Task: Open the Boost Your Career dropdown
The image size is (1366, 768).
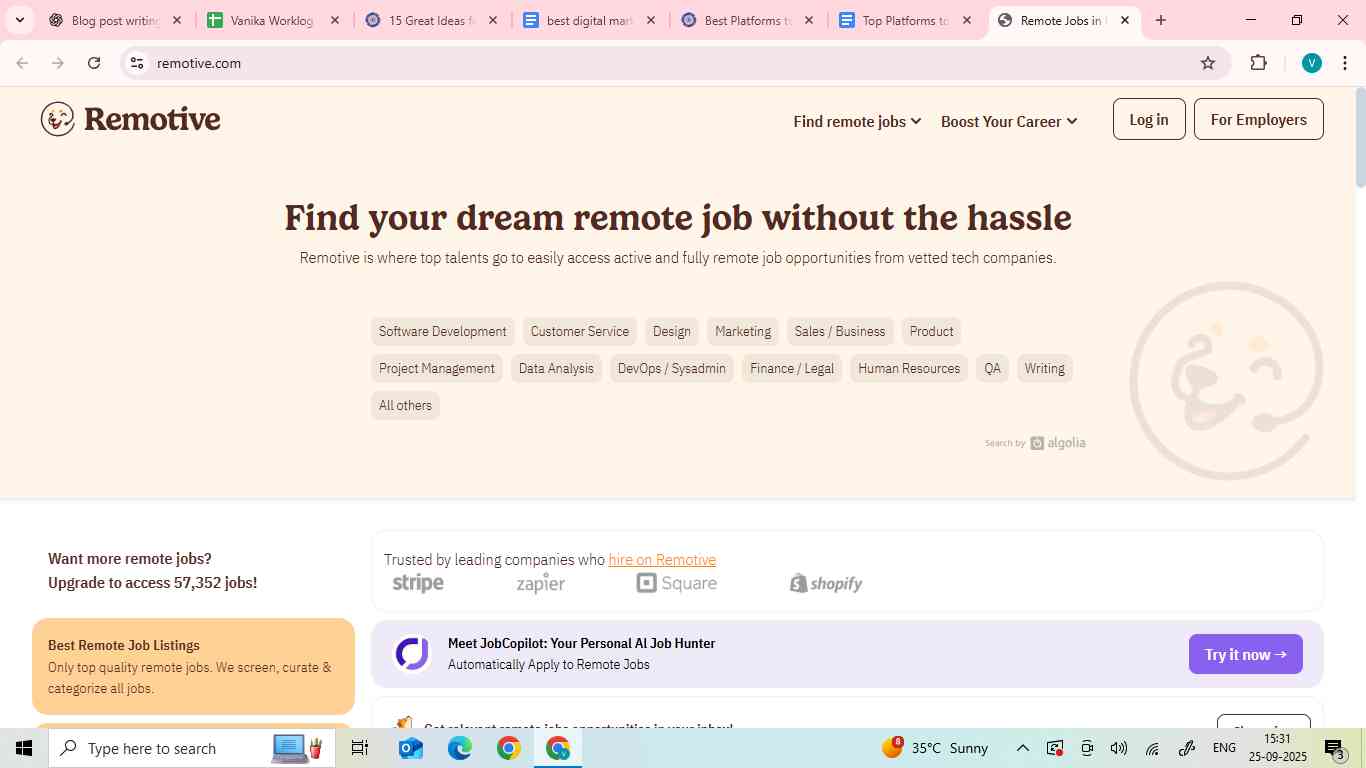Action: (x=1009, y=121)
